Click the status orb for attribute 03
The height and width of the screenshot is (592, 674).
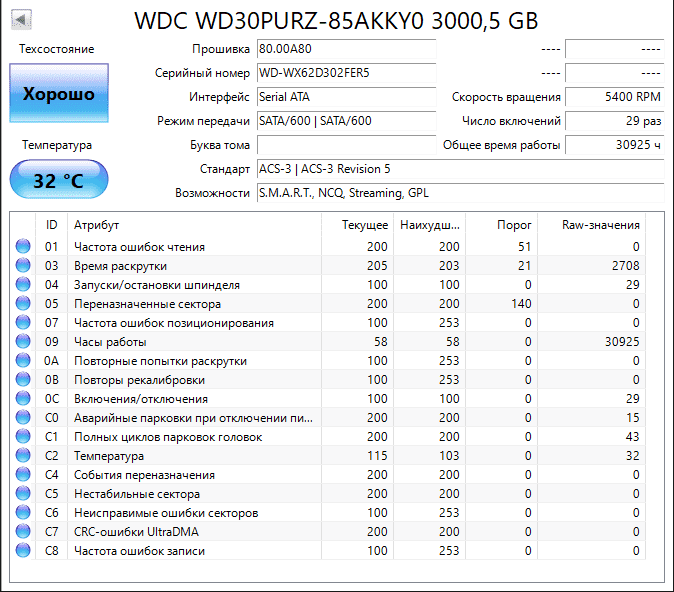pyautogui.click(x=23, y=265)
